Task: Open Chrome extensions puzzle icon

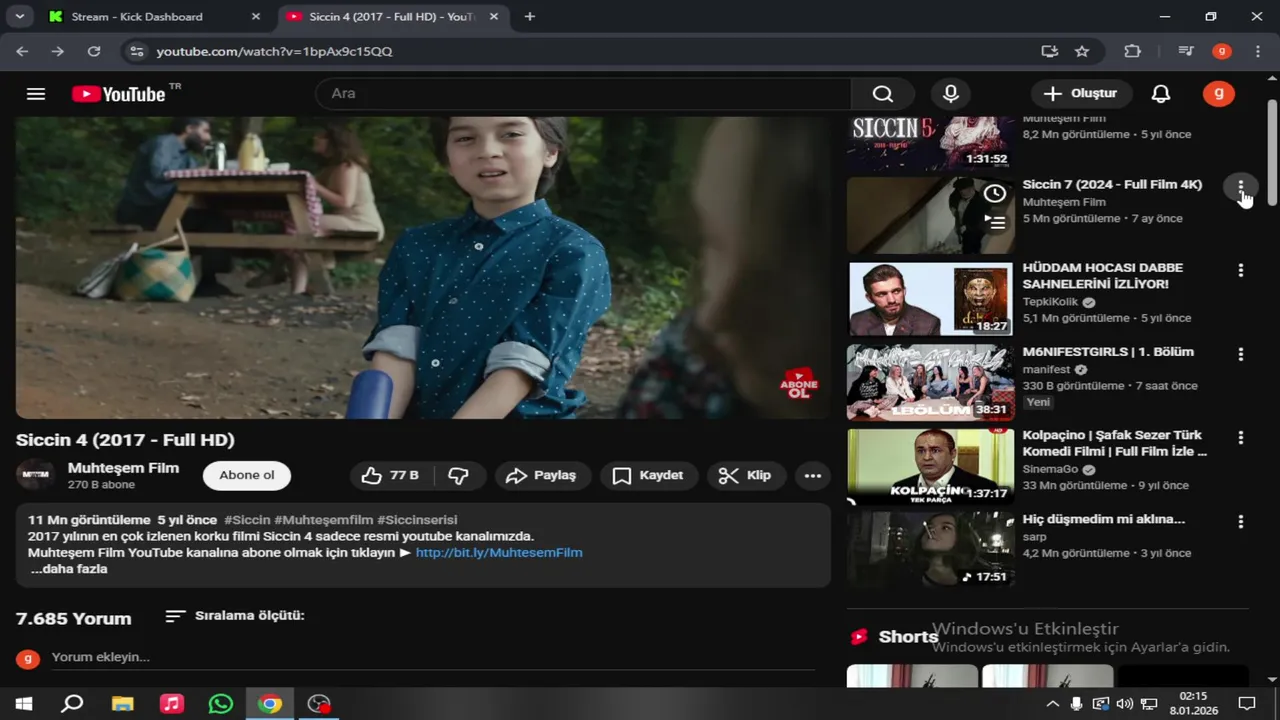Action: tap(1132, 51)
